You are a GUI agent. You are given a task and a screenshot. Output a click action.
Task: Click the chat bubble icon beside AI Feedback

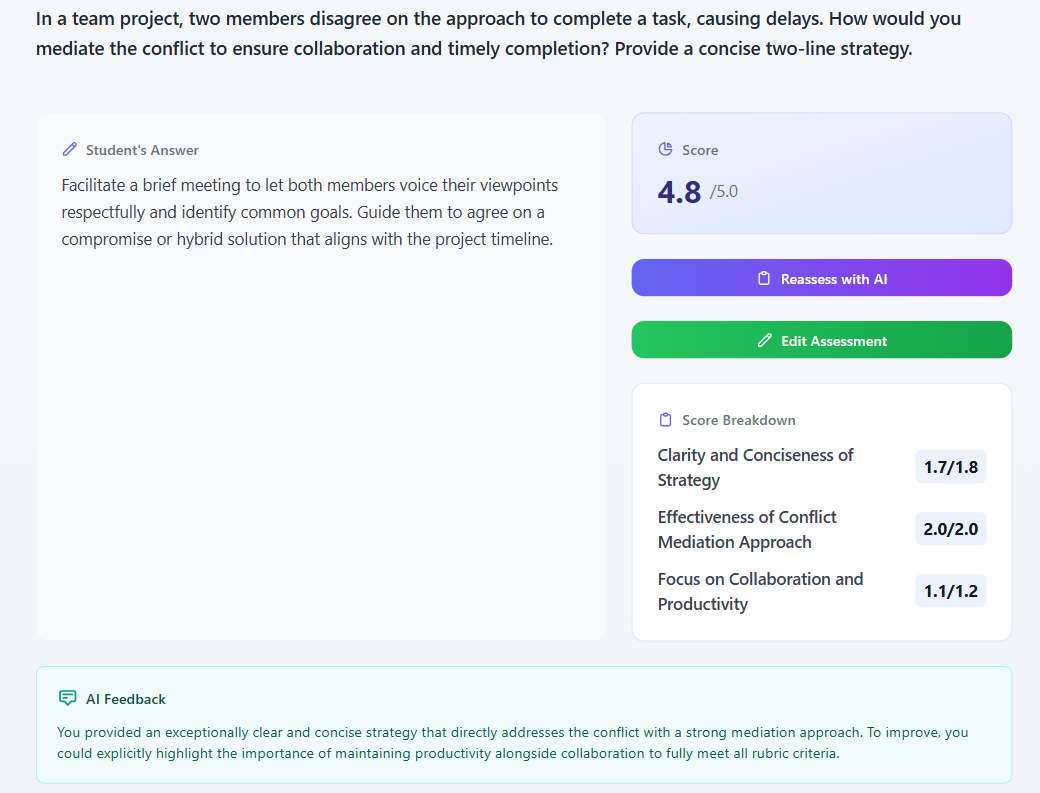tap(68, 698)
